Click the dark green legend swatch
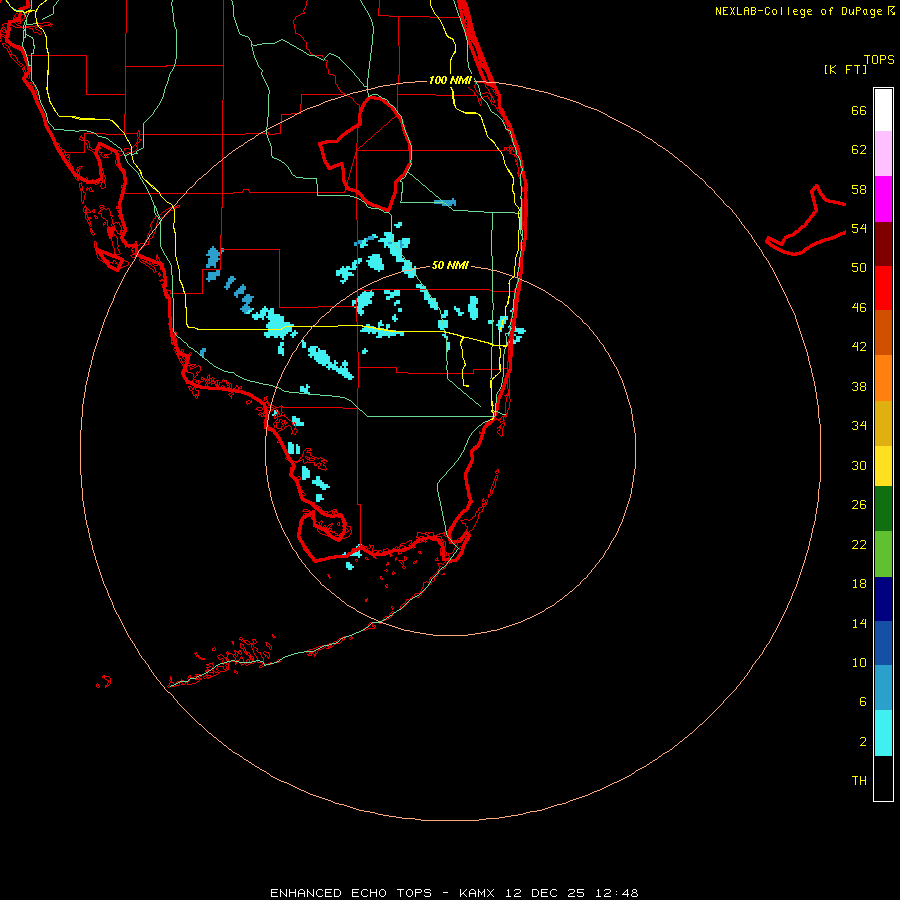900x900 pixels. click(883, 509)
